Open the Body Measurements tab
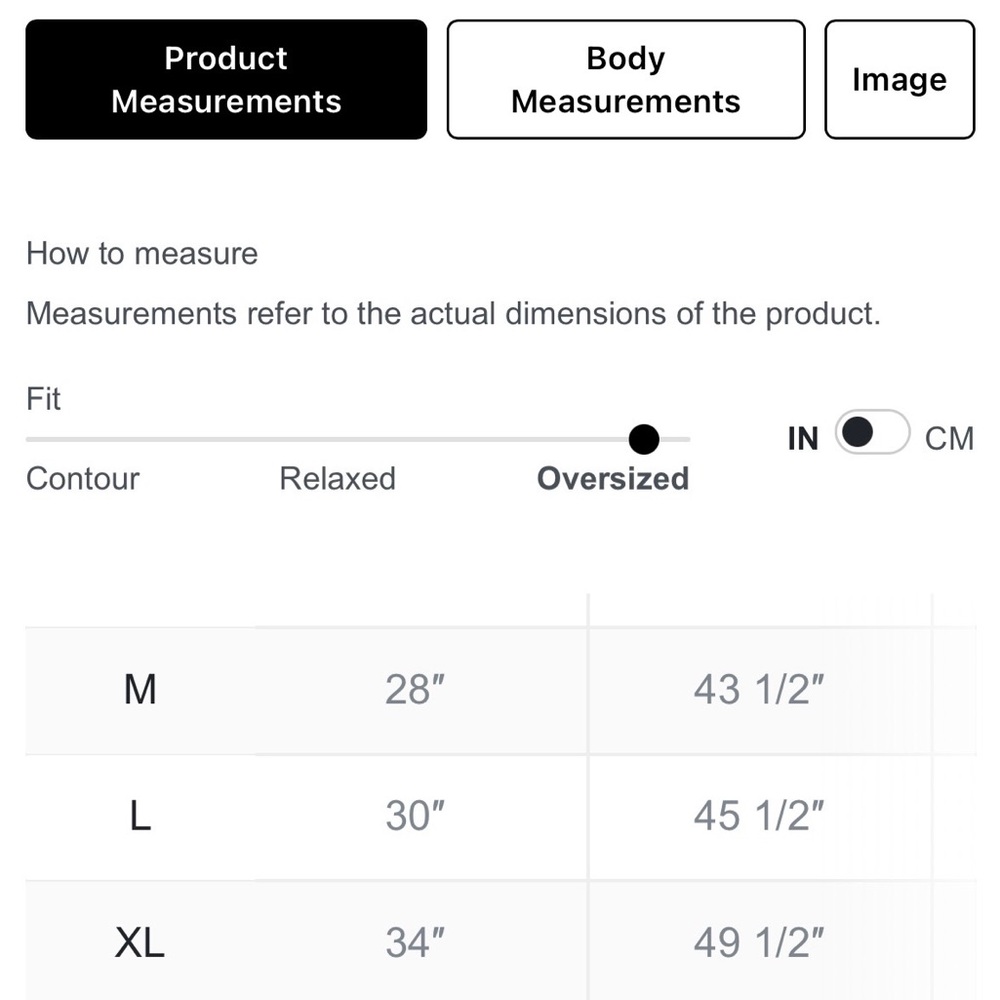The width and height of the screenshot is (1000, 1000). pyautogui.click(x=625, y=80)
